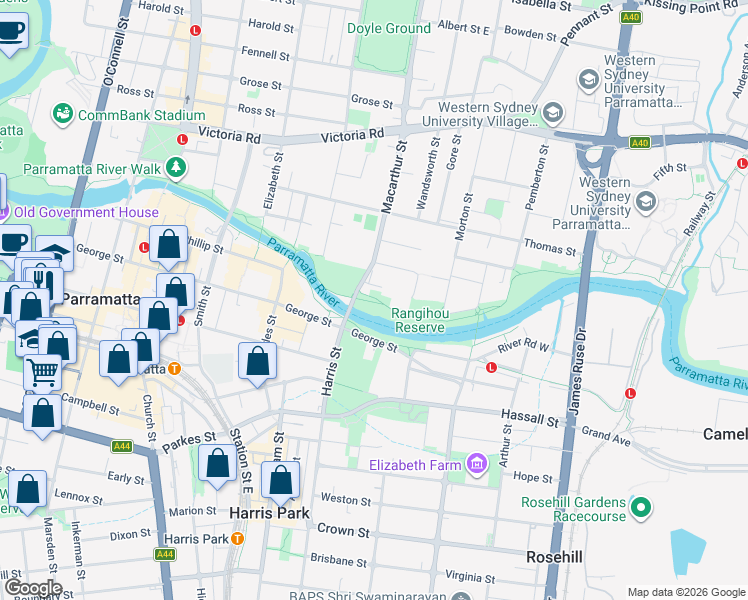Click the light rail stop icon on River Rd W
748x600 pixels.
[491, 367]
